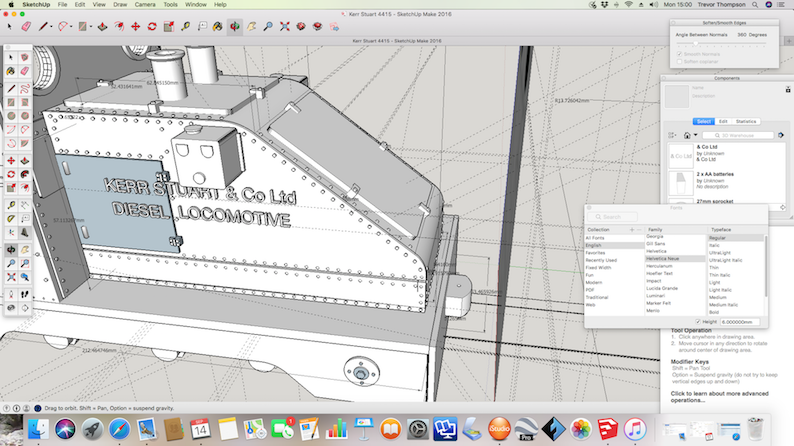This screenshot has width=794, height=446.
Task: Select the Dimension tool in left palette
Action: [24, 206]
